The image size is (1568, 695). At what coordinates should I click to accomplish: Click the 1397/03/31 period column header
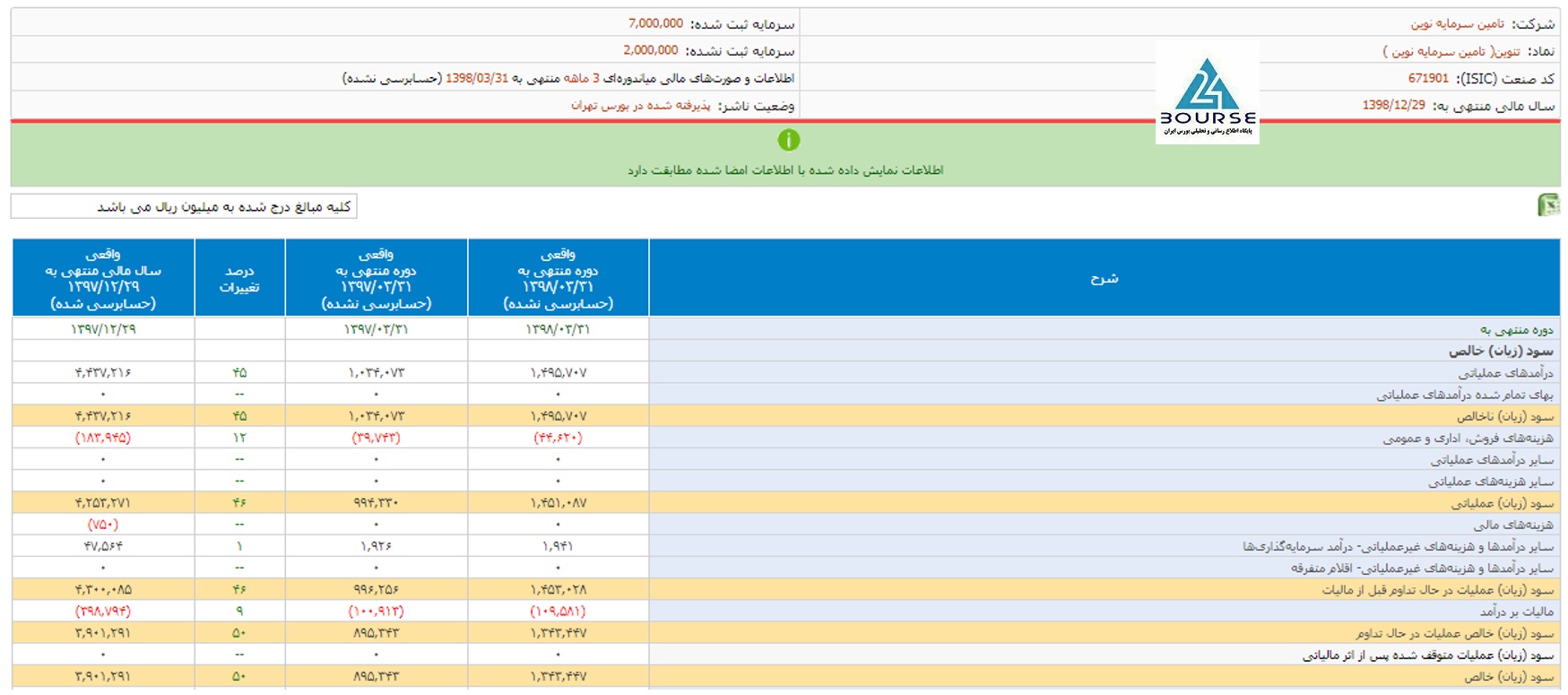point(376,278)
